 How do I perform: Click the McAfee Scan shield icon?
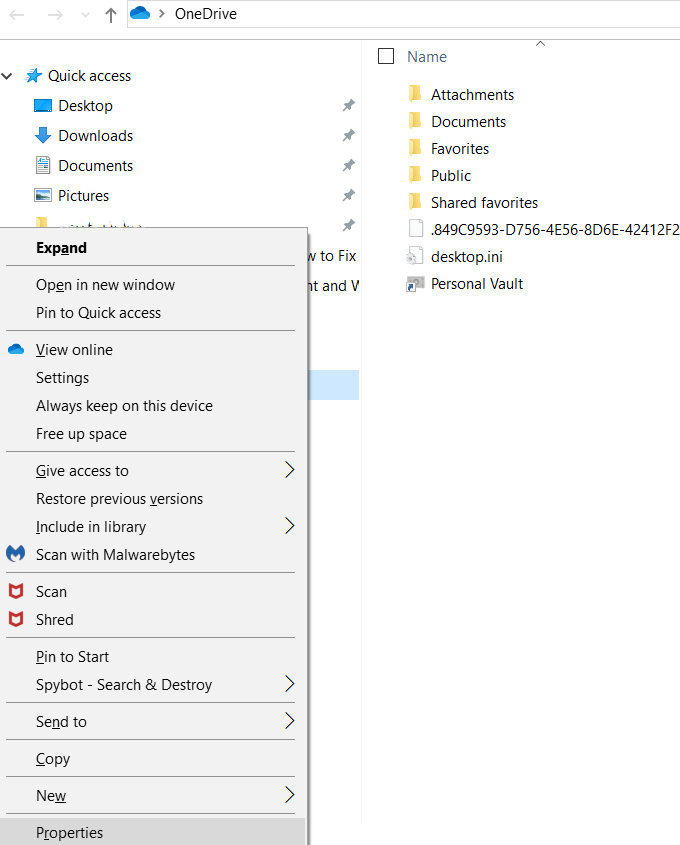16,591
